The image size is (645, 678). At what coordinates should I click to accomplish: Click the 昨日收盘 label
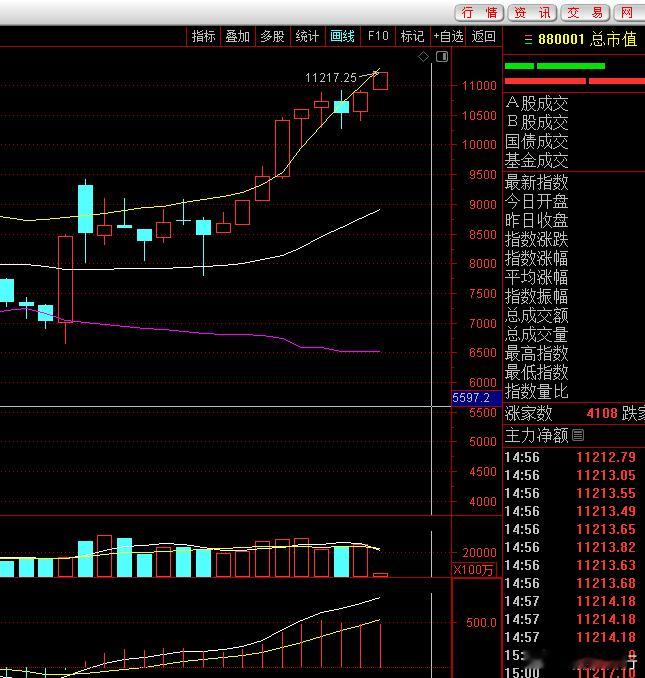click(536, 221)
